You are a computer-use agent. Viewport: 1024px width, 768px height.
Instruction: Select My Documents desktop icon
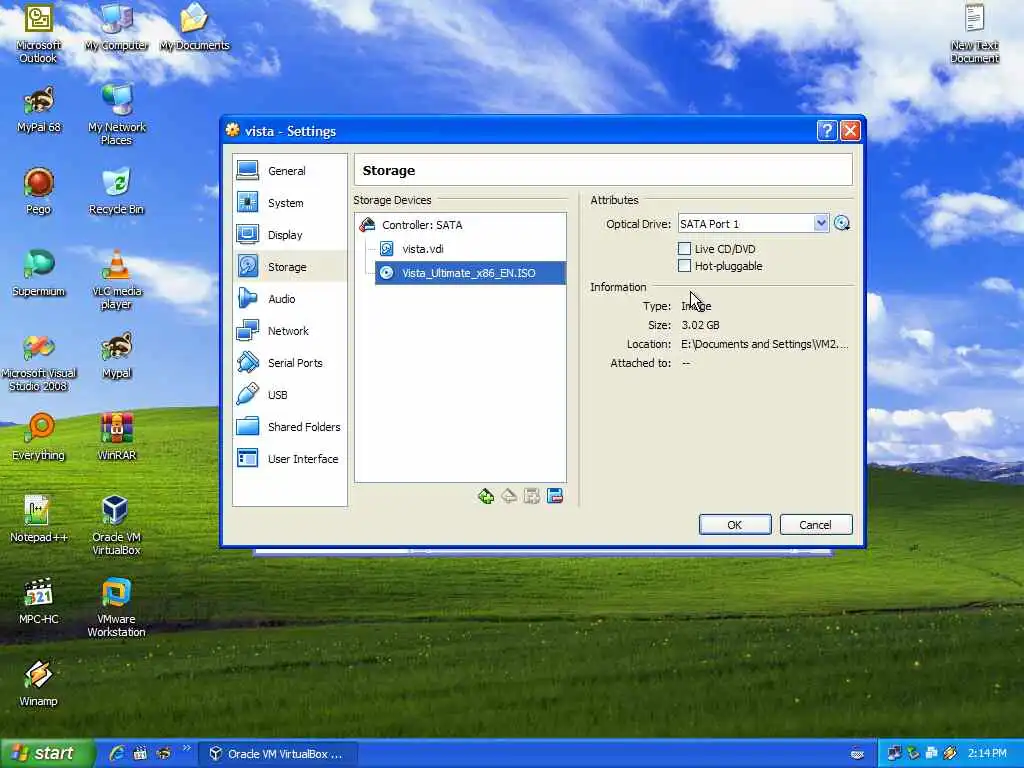coord(195,27)
